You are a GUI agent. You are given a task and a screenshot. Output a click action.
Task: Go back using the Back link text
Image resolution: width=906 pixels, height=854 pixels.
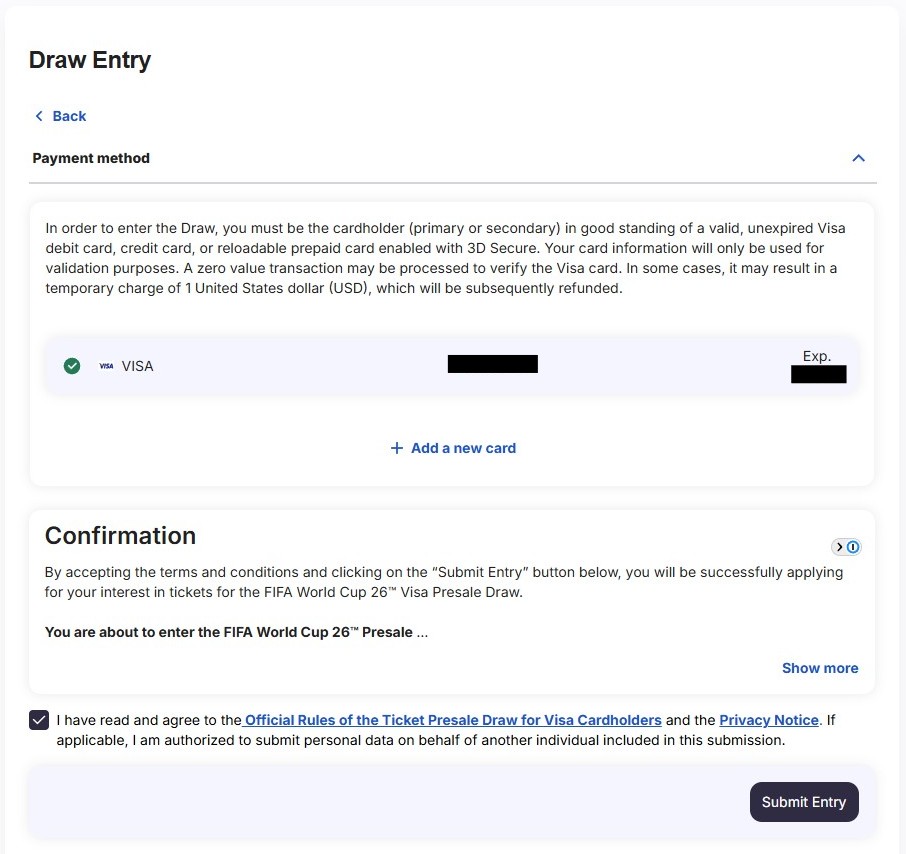tap(69, 116)
